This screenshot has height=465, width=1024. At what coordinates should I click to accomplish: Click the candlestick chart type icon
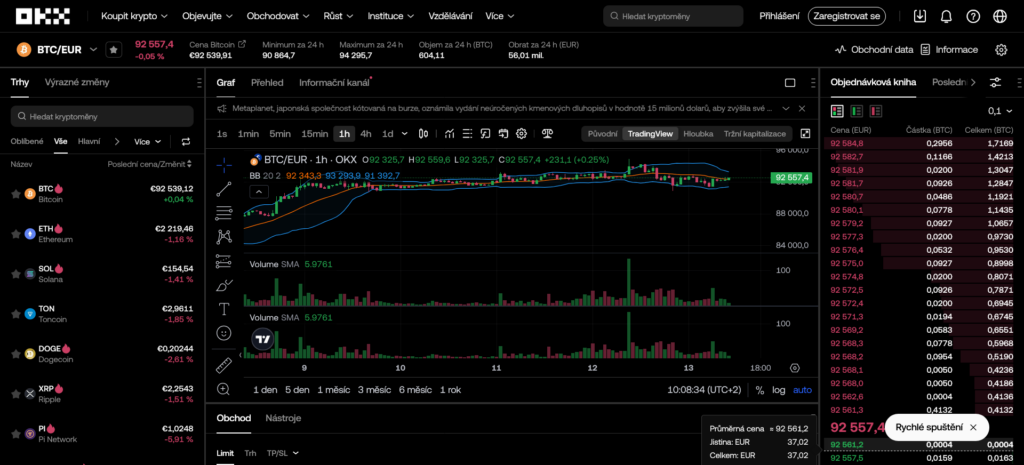(423, 134)
